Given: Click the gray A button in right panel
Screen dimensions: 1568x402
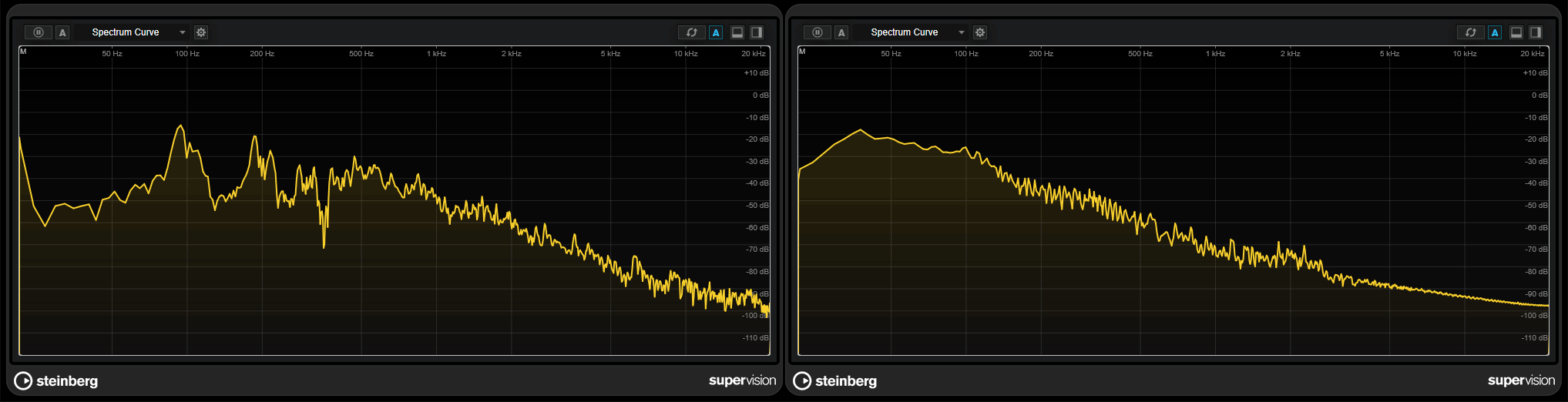Looking at the screenshot, I should (x=842, y=32).
